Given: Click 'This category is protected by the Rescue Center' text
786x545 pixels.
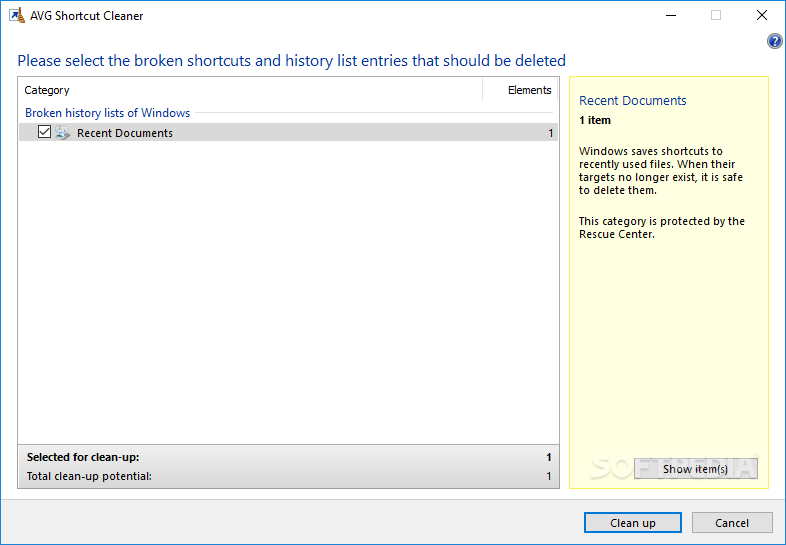Looking at the screenshot, I should [x=662, y=228].
